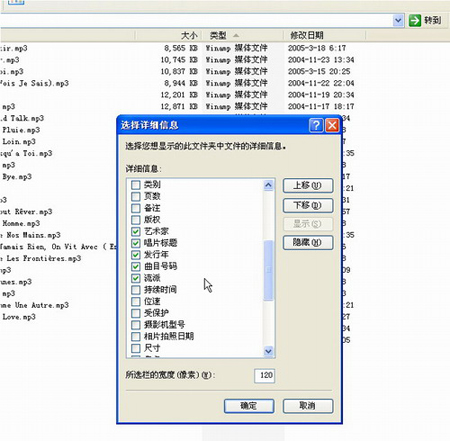Image resolution: width=450 pixels, height=441 pixels.
Task: Select the file ending in Rêver.mp3
Action: pos(26,212)
